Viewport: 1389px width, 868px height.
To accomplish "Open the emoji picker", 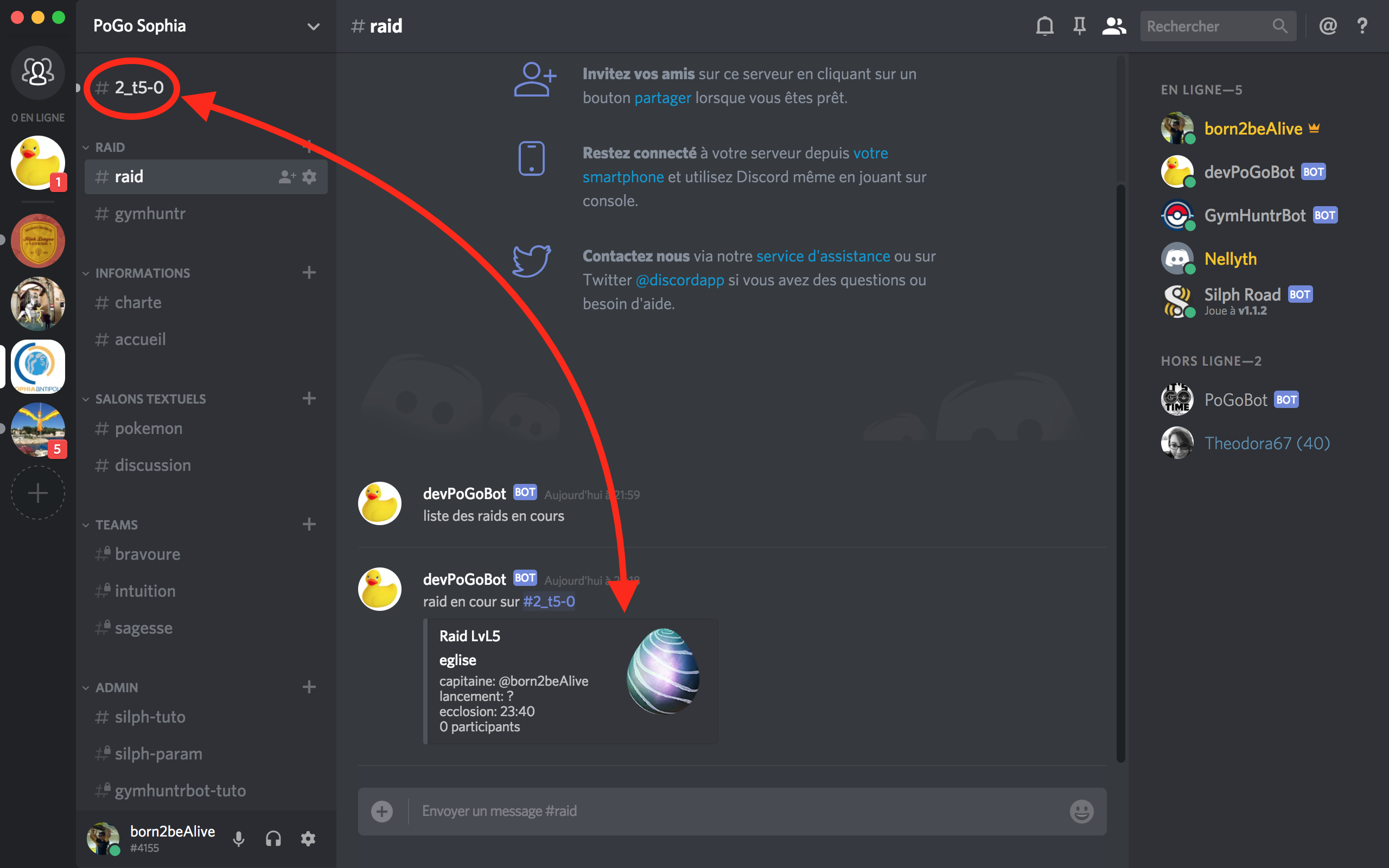I will [x=1081, y=811].
